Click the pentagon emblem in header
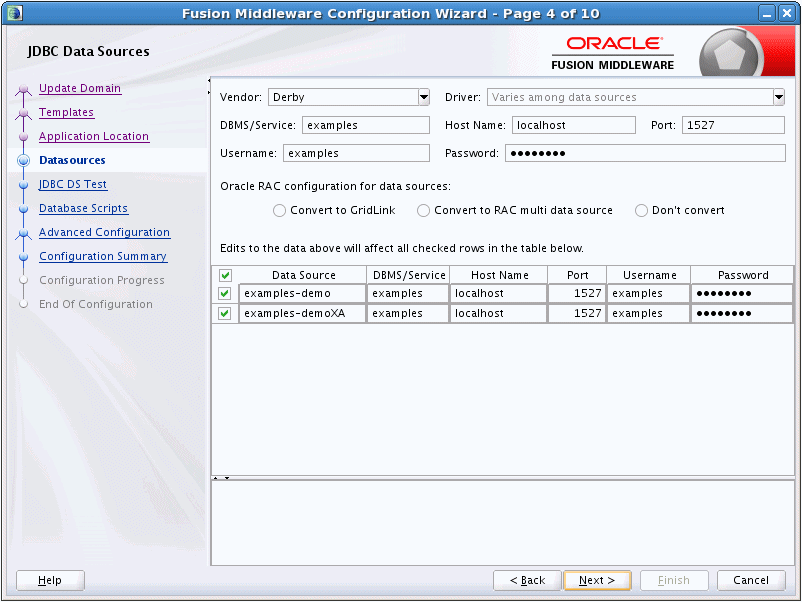Viewport: 802px width, 602px height. pos(729,55)
